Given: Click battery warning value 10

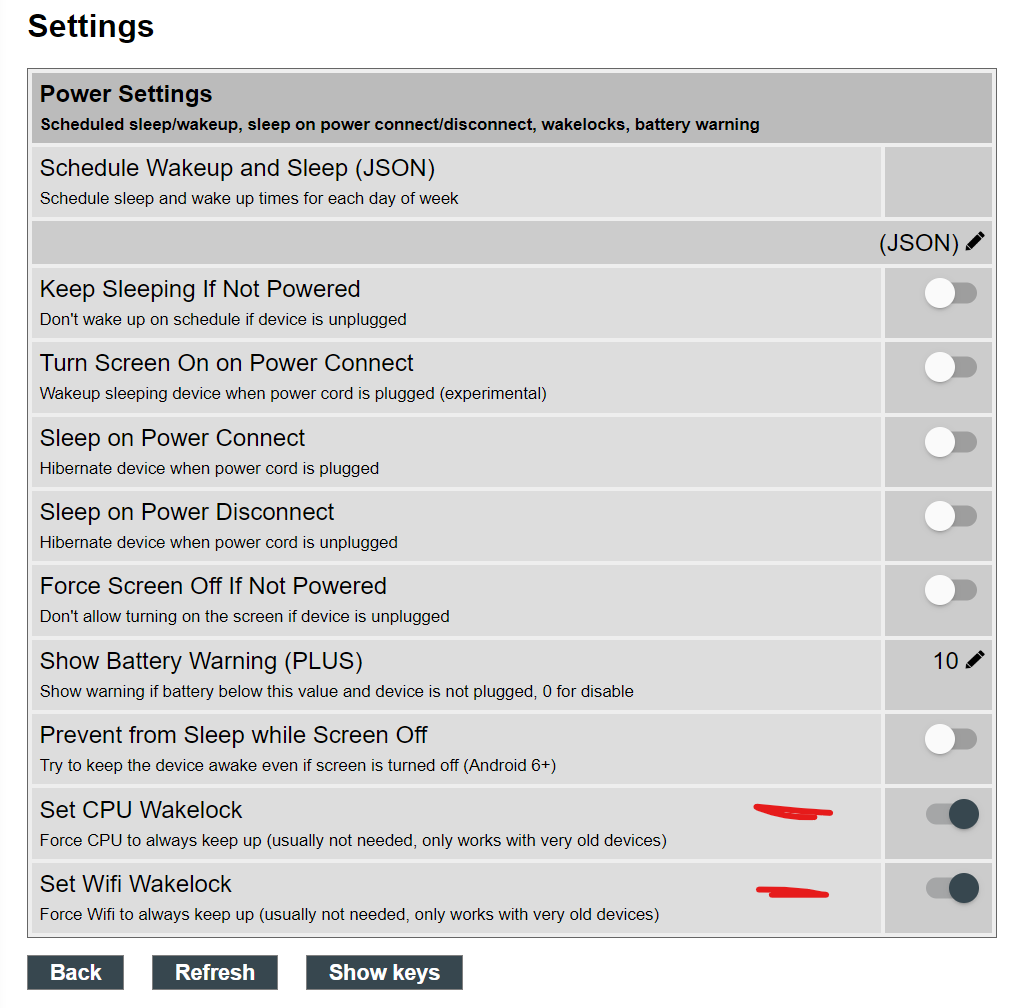Looking at the screenshot, I should click(945, 661).
